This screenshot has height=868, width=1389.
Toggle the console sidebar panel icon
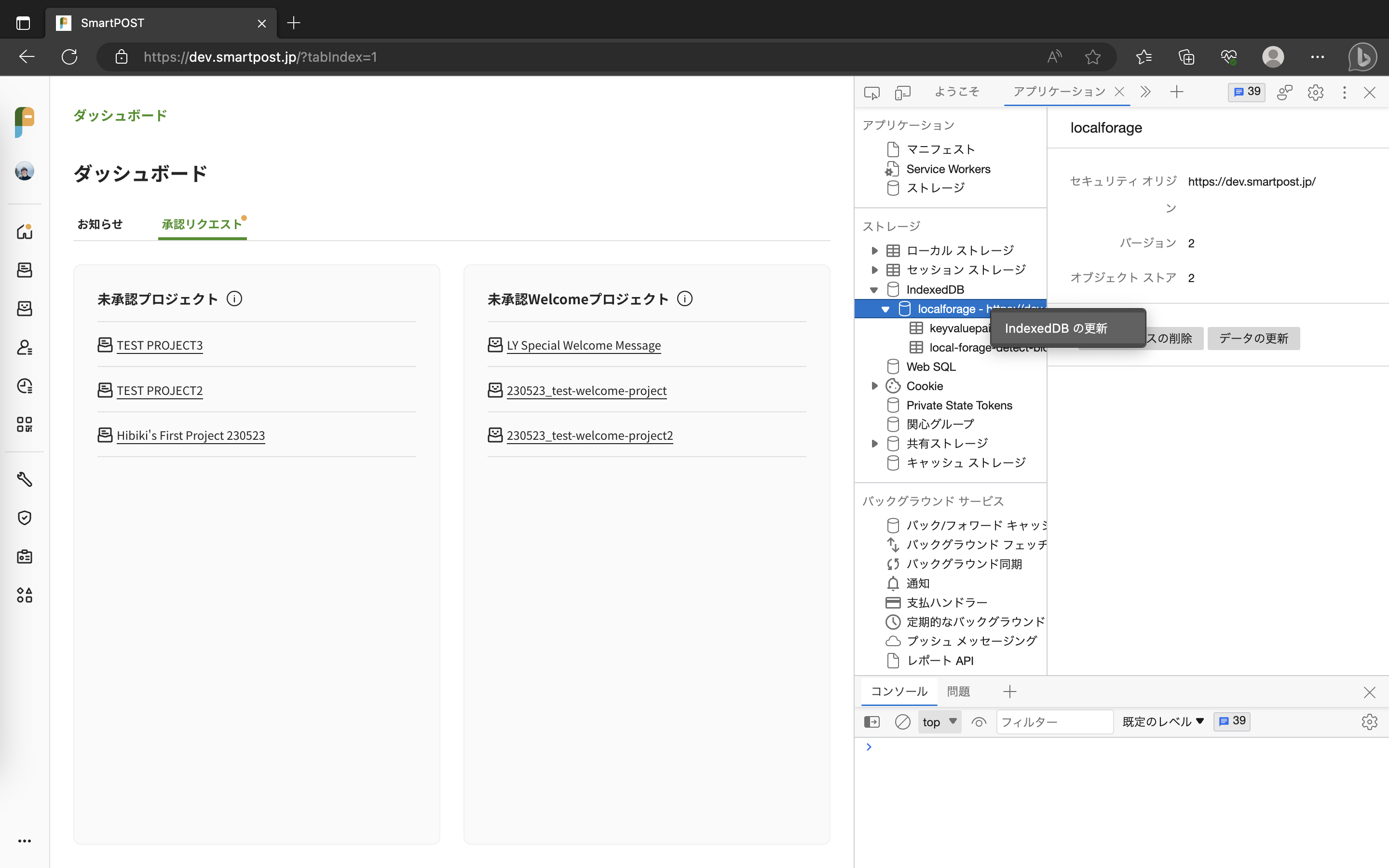872,721
